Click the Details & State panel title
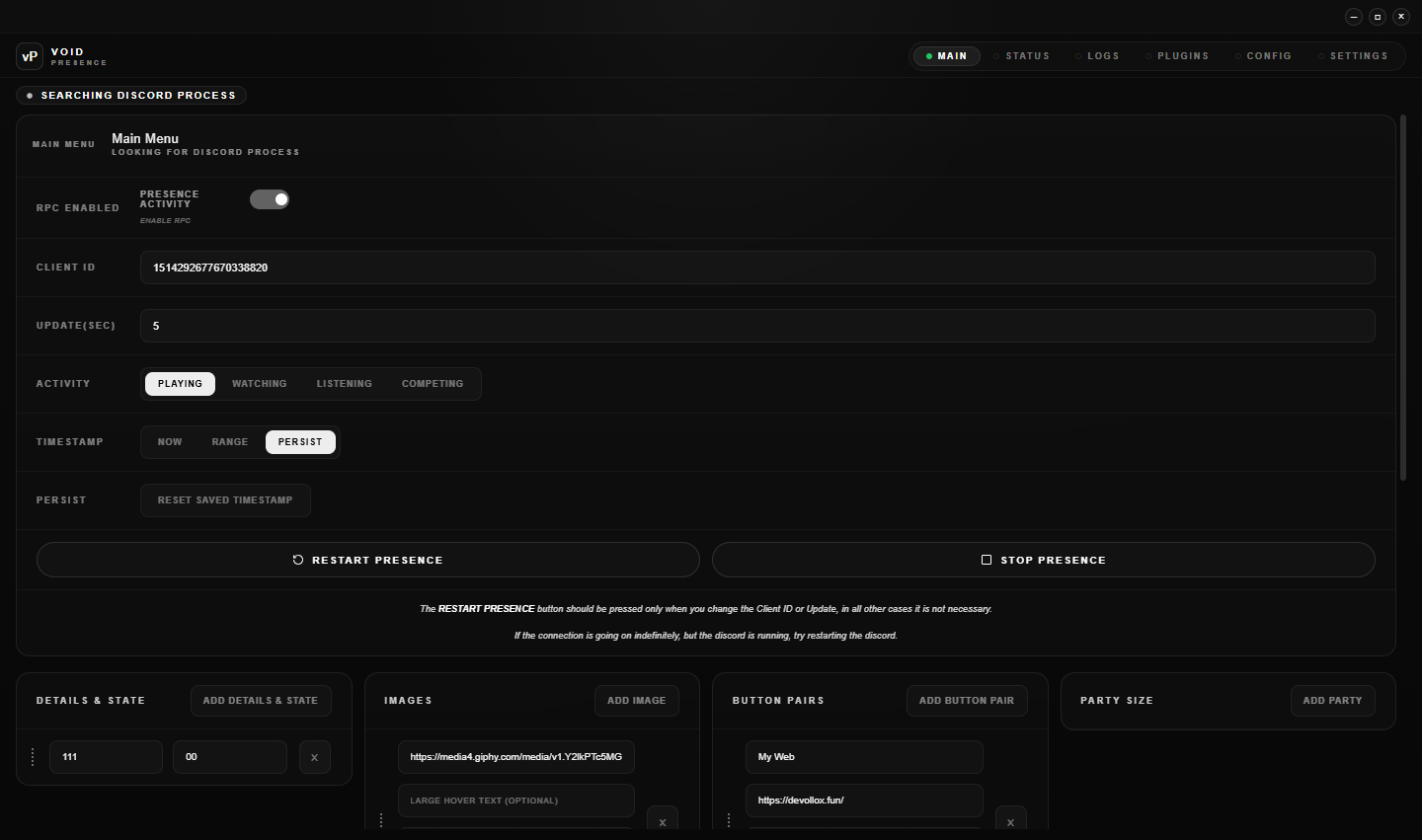The image size is (1422, 840). [91, 701]
